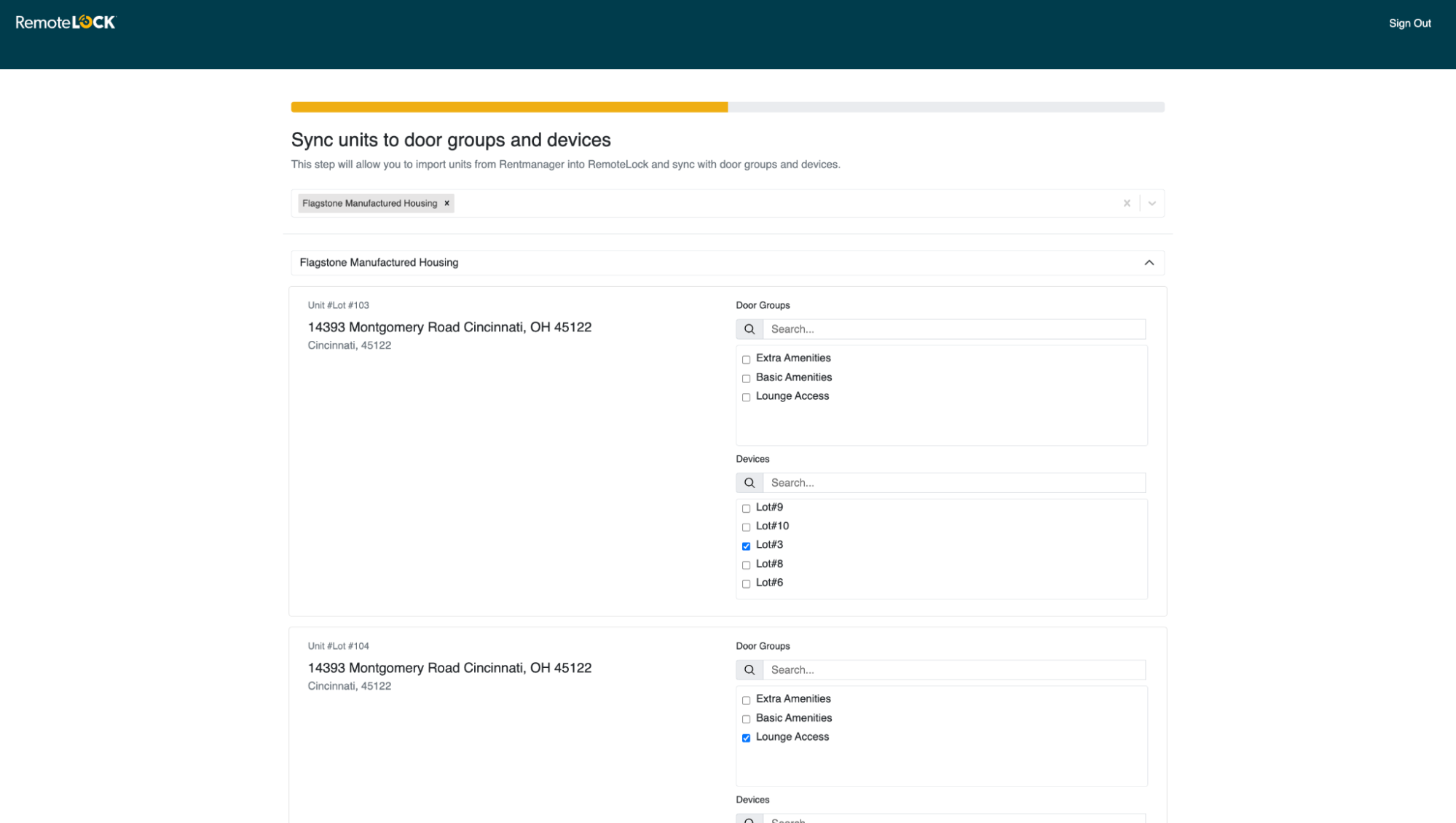Collapse the Flagstone Manufactured Housing section

1149,262
